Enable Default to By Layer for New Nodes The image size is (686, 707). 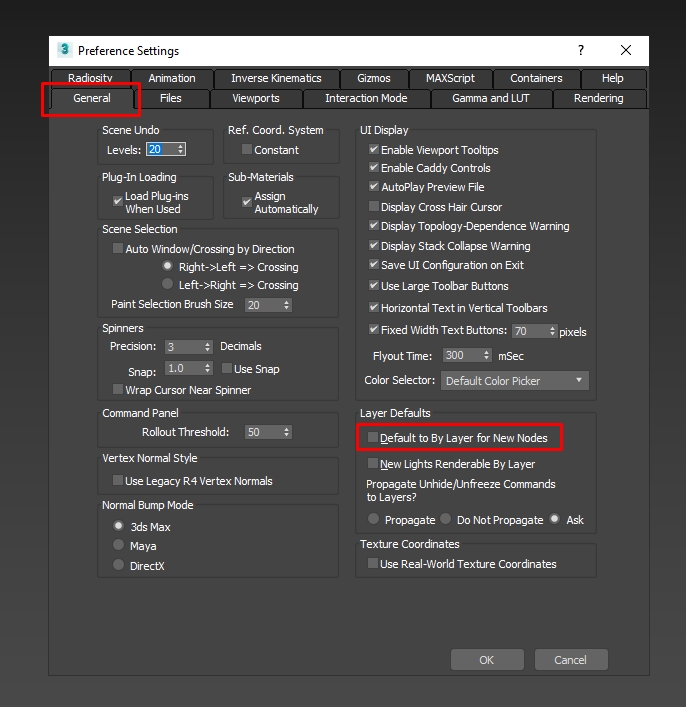[373, 438]
